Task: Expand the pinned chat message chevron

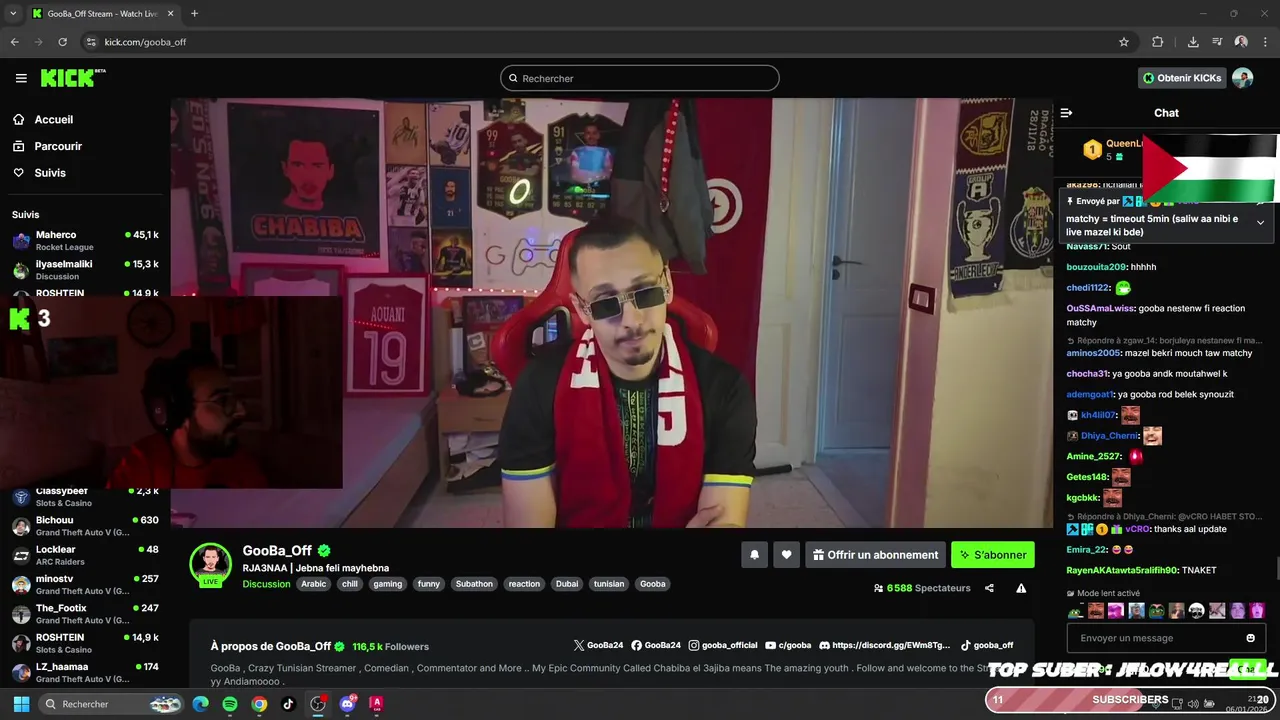Action: pyautogui.click(x=1260, y=222)
